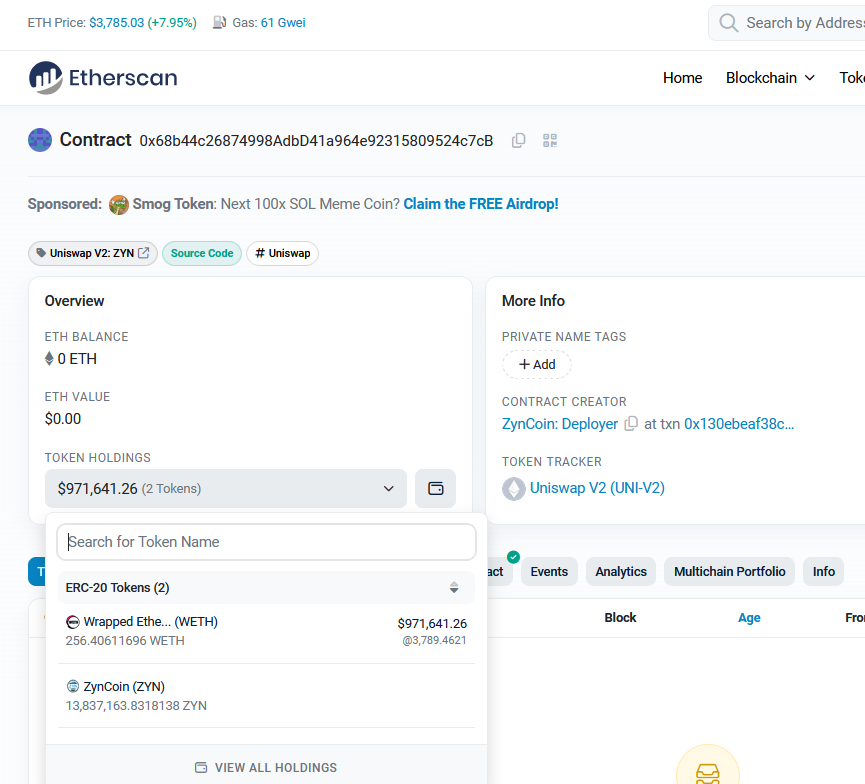Open the wallet holdings icon button
Image resolution: width=865 pixels, height=784 pixels.
coord(435,488)
